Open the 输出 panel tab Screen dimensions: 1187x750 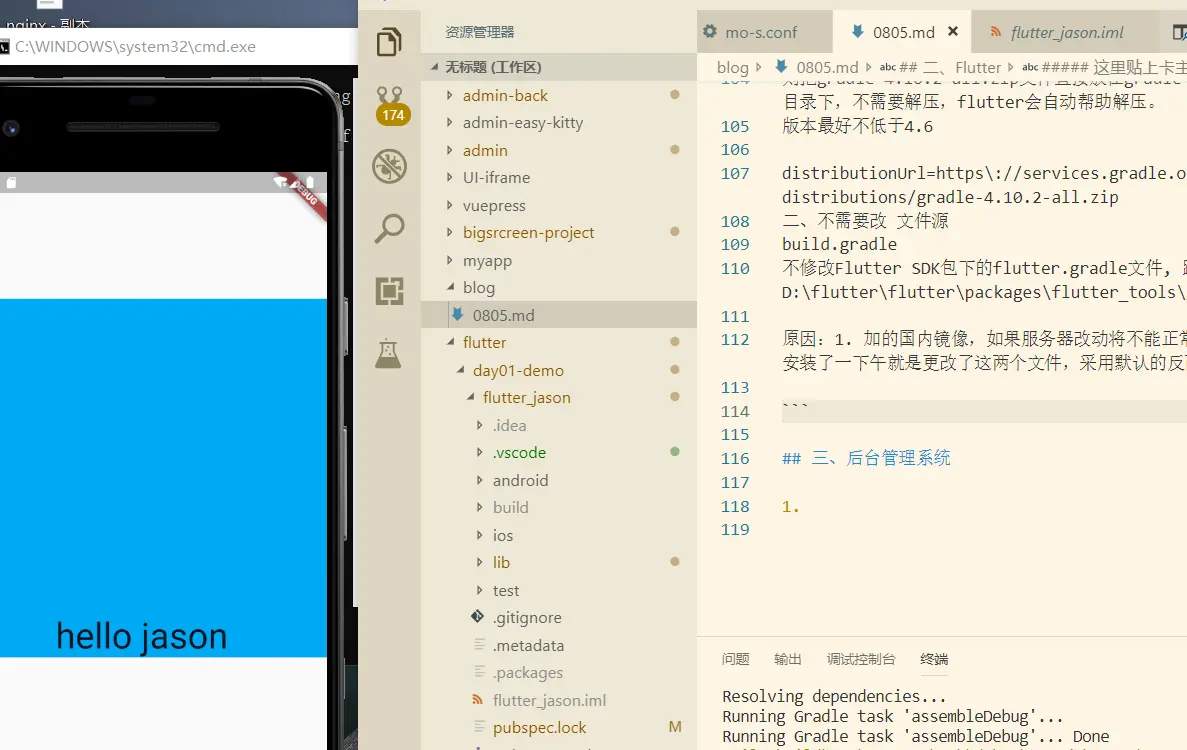coord(788,659)
